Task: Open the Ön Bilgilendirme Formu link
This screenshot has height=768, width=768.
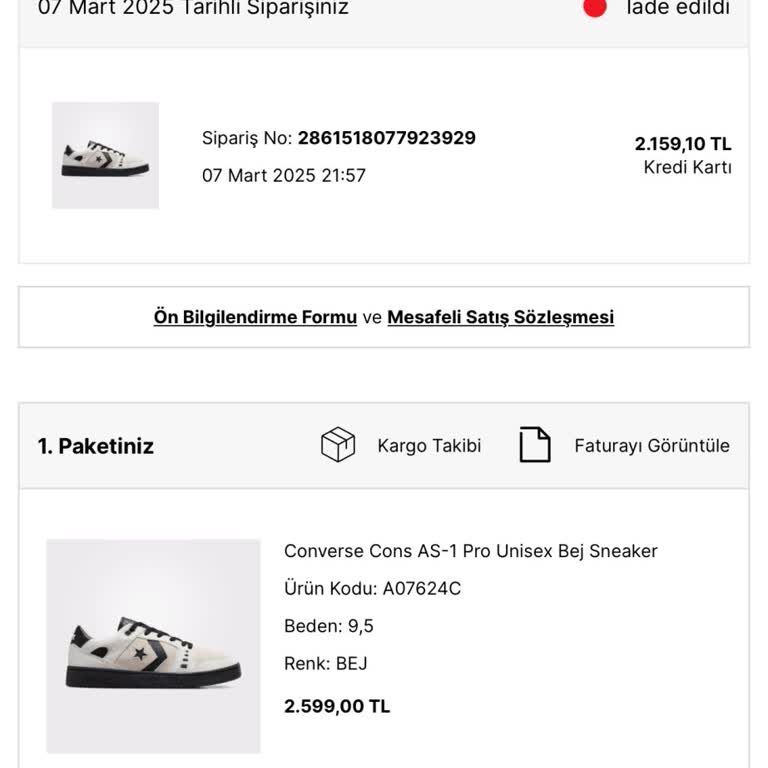Action: [255, 317]
